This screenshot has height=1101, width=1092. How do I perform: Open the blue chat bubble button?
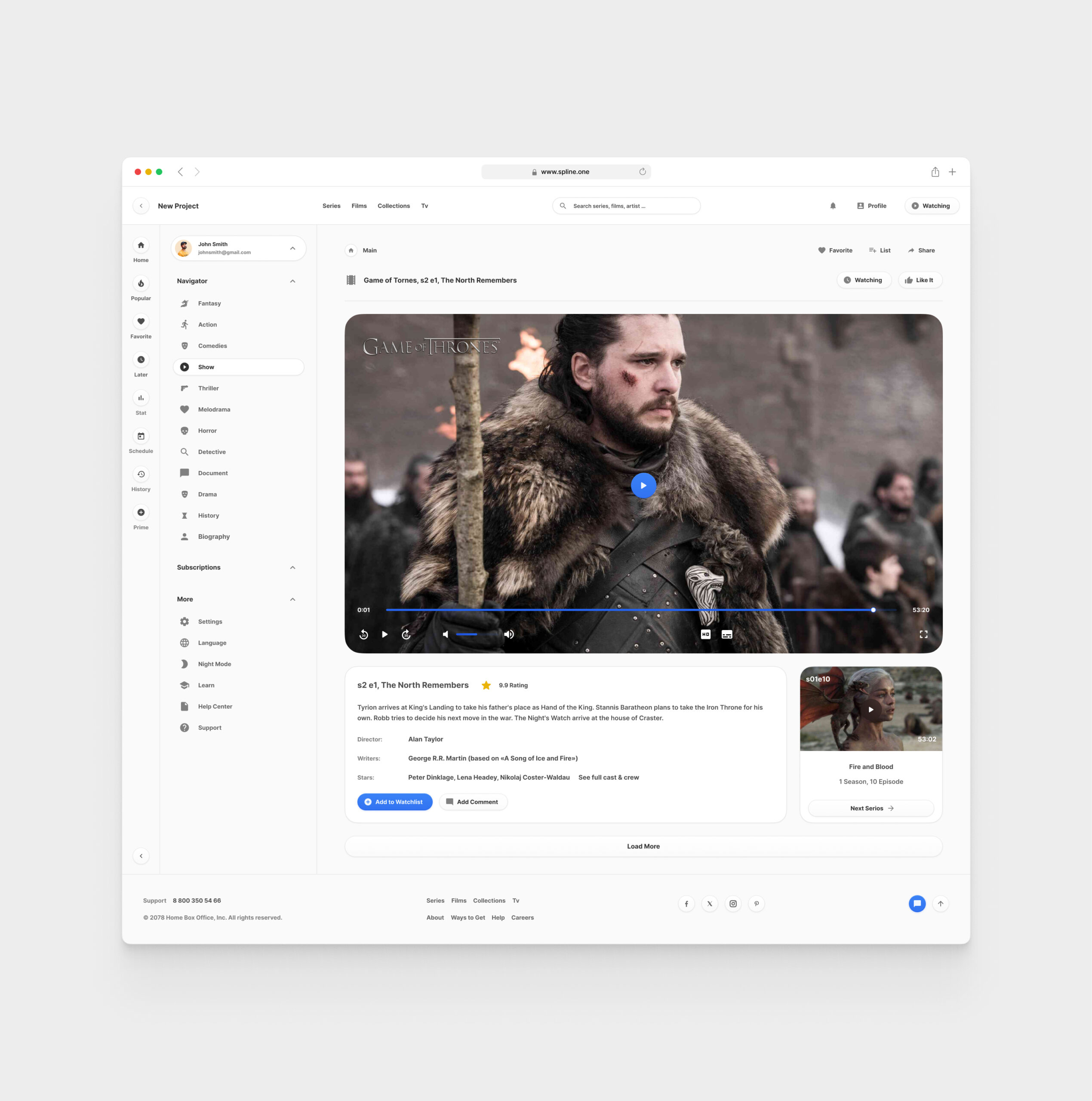[x=917, y=903]
